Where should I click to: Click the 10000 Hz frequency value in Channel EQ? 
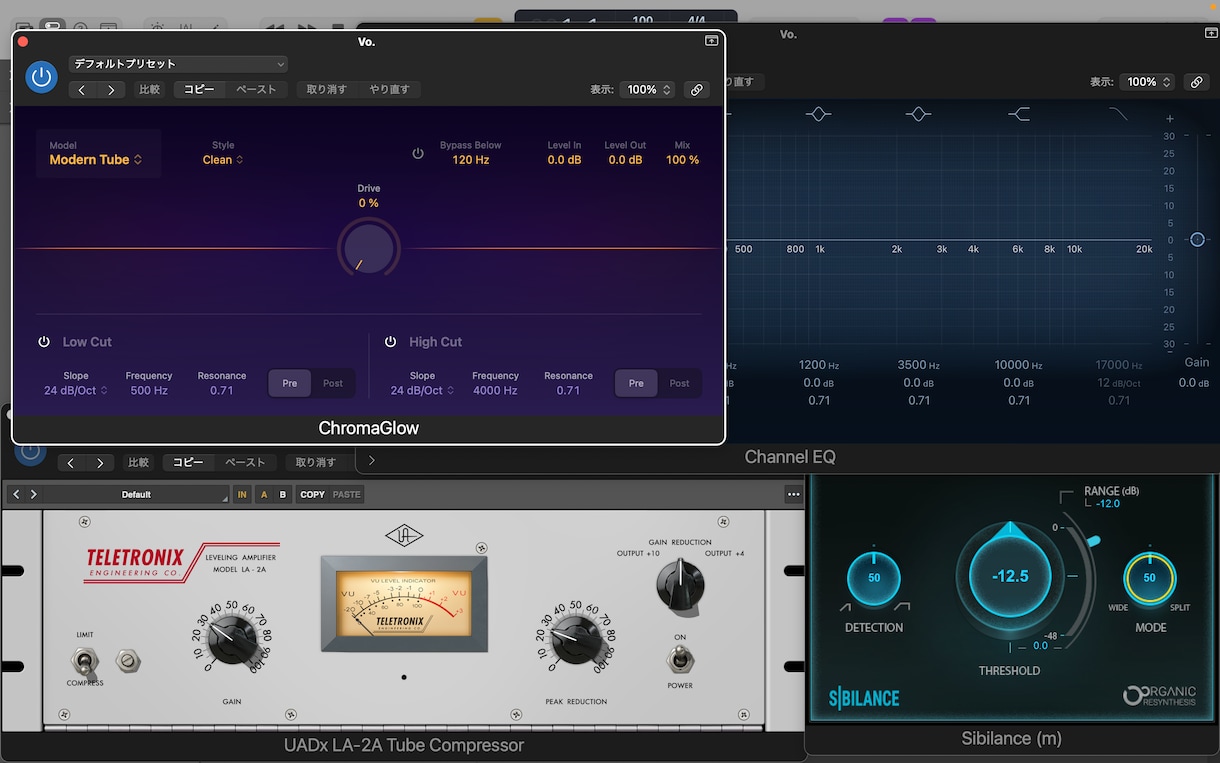1019,366
